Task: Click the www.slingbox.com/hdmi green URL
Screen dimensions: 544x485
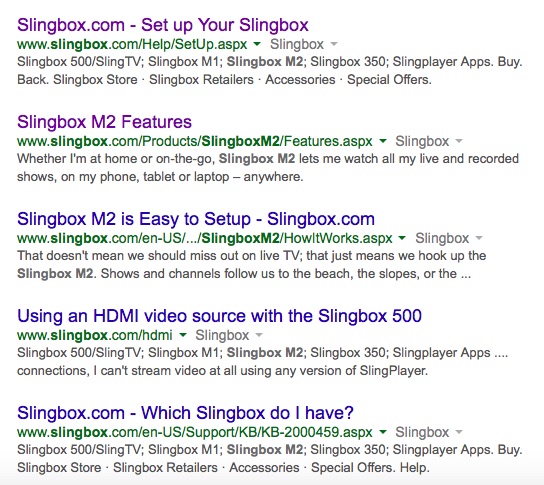Action: coord(95,335)
